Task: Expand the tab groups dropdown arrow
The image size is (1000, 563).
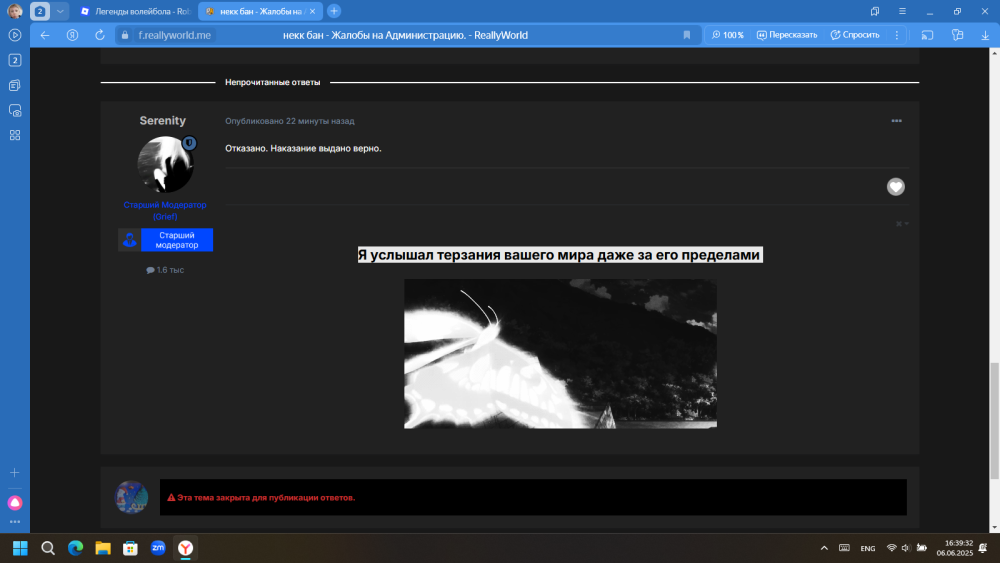Action: (x=60, y=11)
